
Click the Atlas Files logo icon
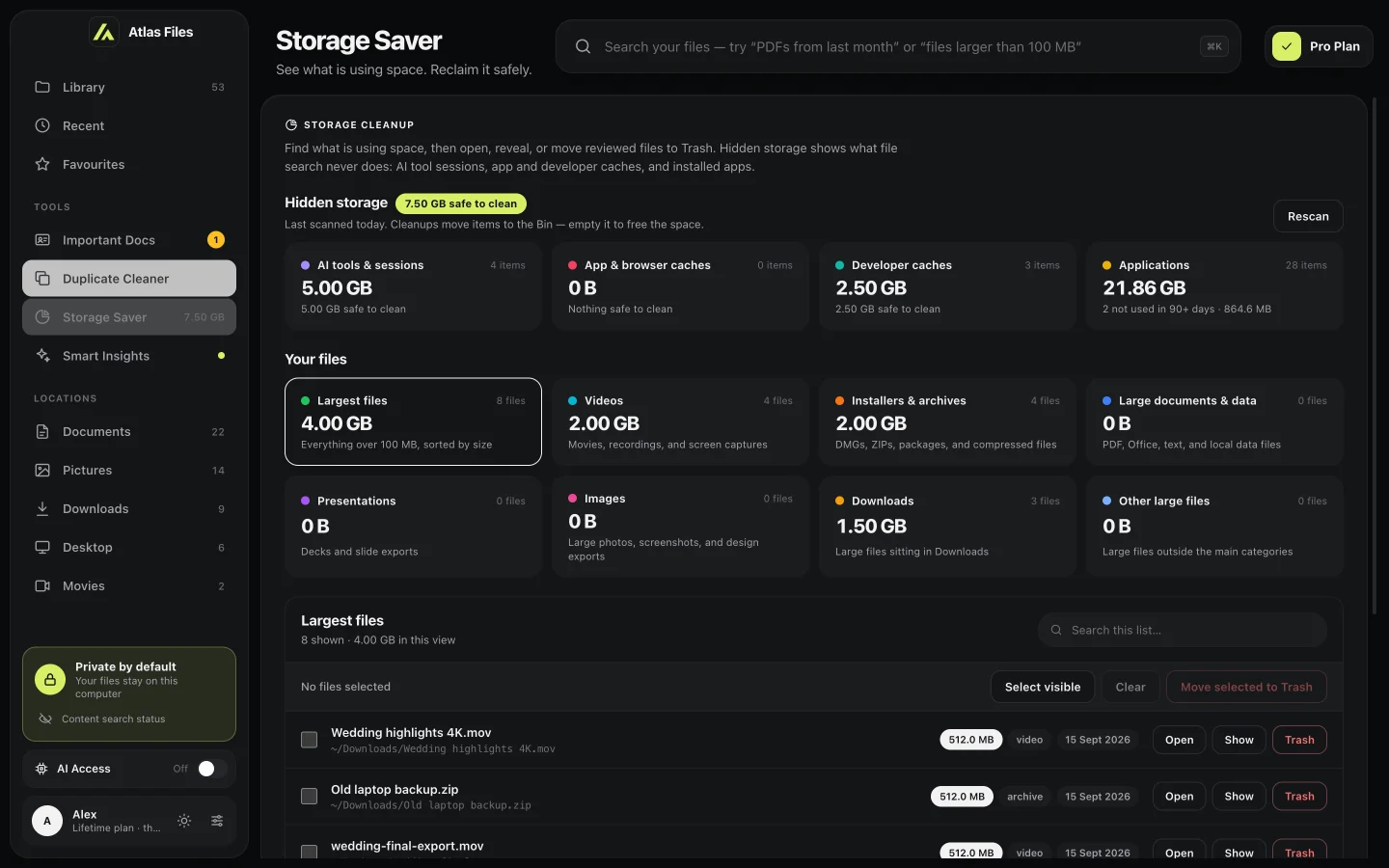[103, 32]
